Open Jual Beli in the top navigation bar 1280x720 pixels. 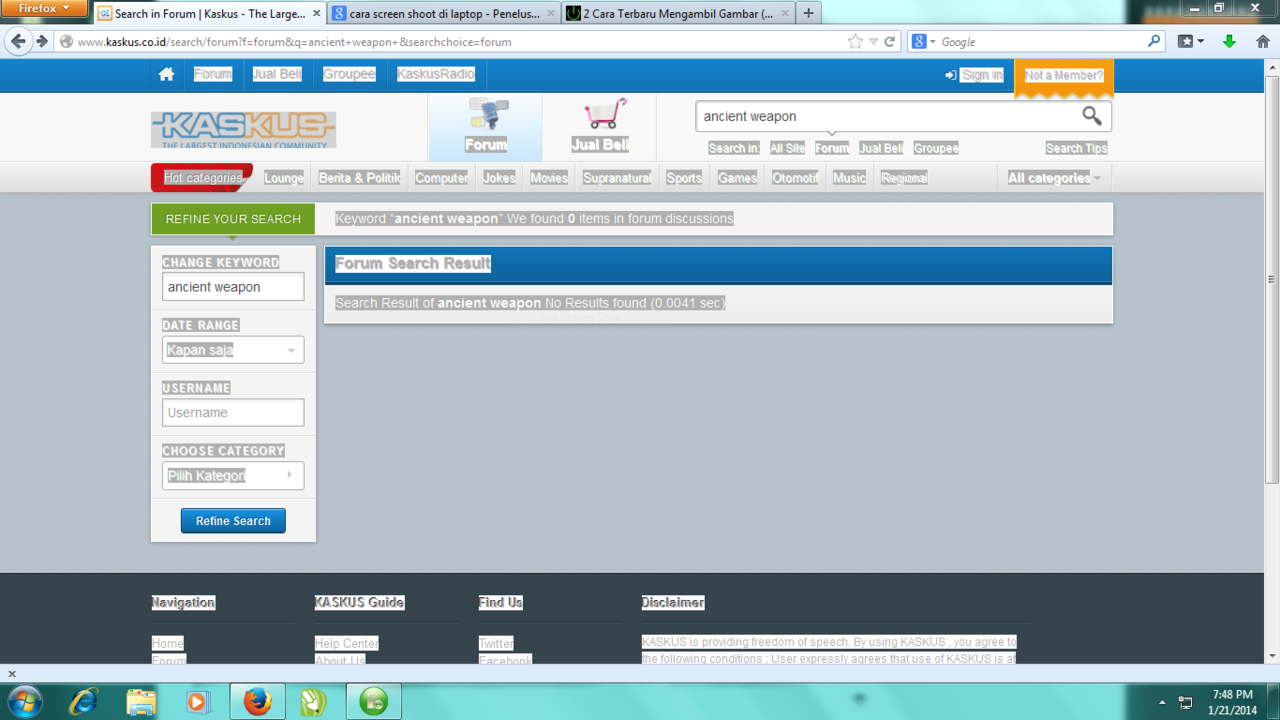(x=277, y=75)
